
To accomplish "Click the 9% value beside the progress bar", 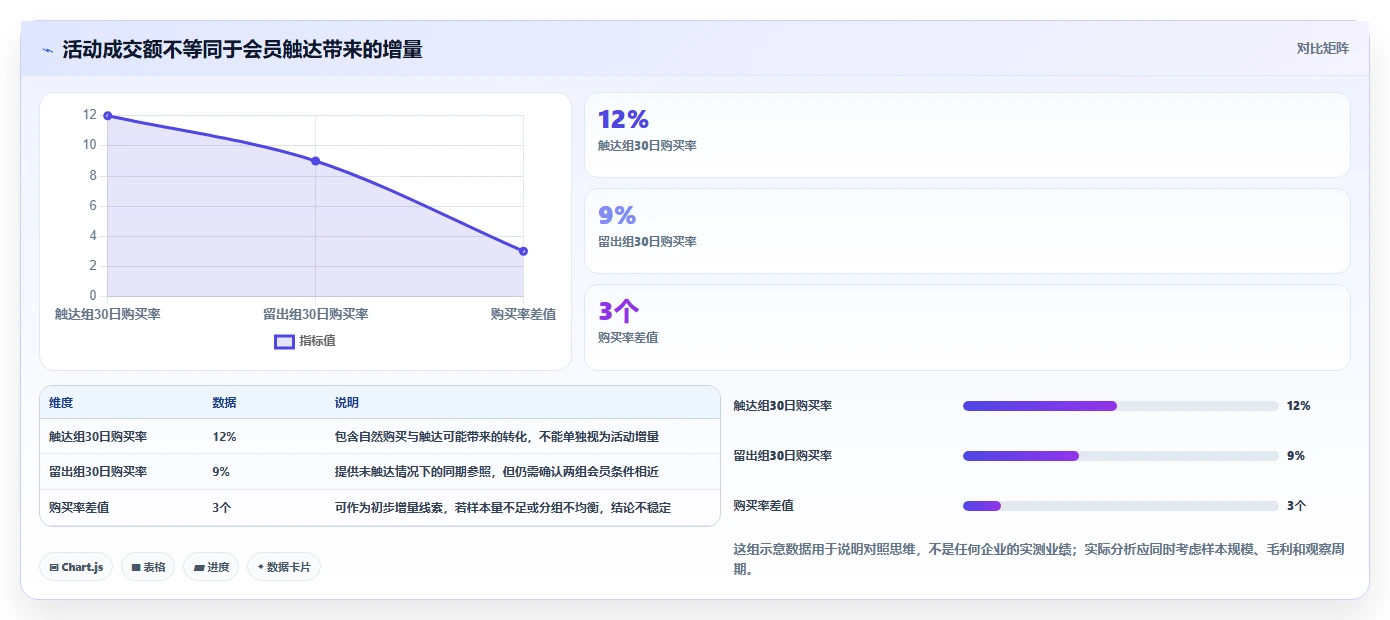I will coord(1296,456).
